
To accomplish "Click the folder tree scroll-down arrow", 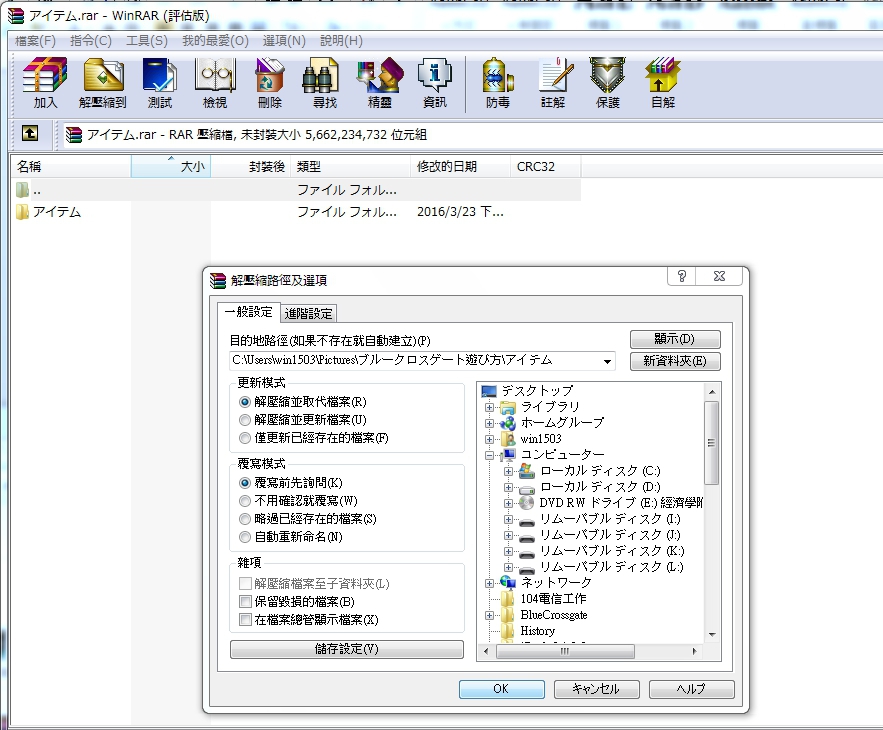I will pyautogui.click(x=712, y=635).
